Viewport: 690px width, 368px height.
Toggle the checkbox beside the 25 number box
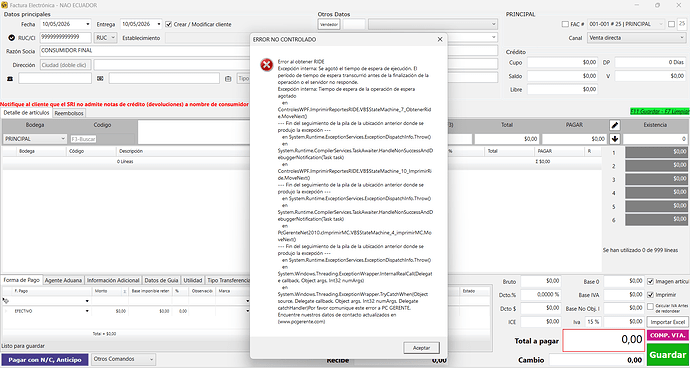point(671,24)
